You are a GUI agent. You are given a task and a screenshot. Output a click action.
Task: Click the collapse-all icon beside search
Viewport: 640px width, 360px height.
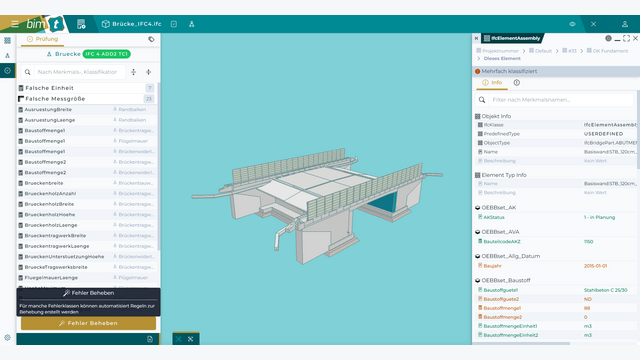[149, 72]
